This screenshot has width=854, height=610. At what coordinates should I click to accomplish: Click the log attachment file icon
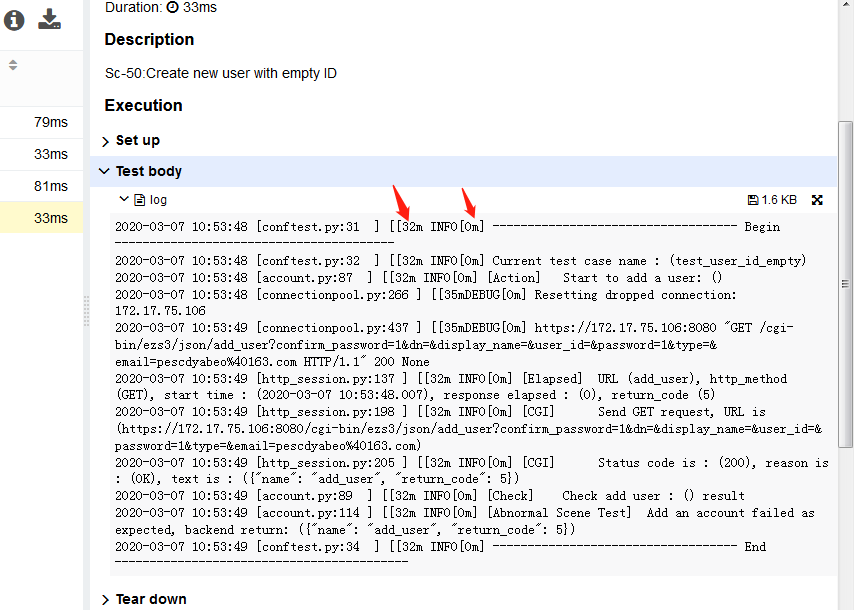(140, 200)
